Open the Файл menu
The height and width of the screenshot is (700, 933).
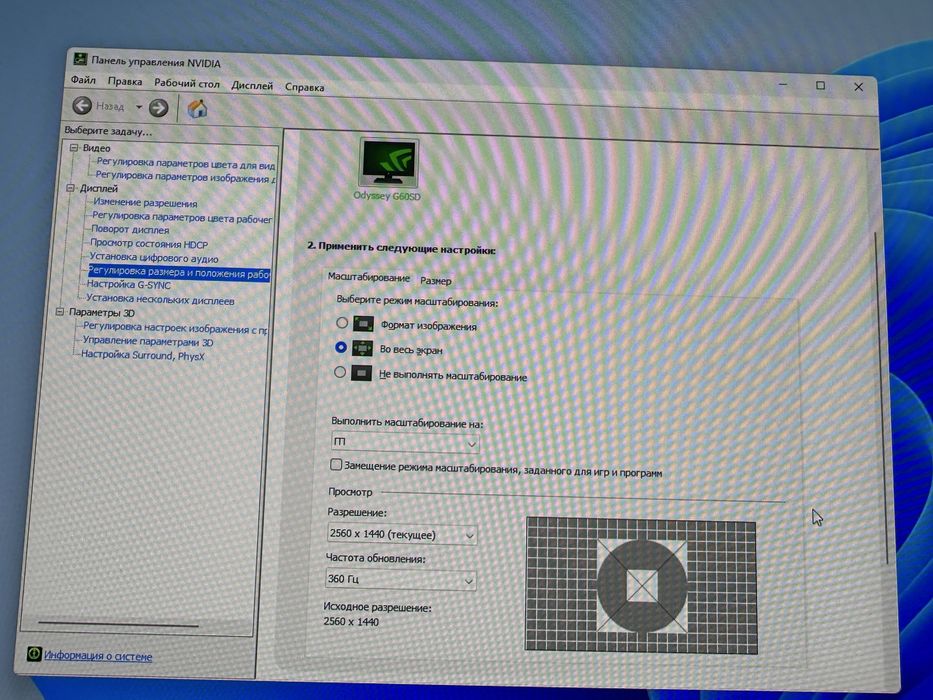(83, 80)
